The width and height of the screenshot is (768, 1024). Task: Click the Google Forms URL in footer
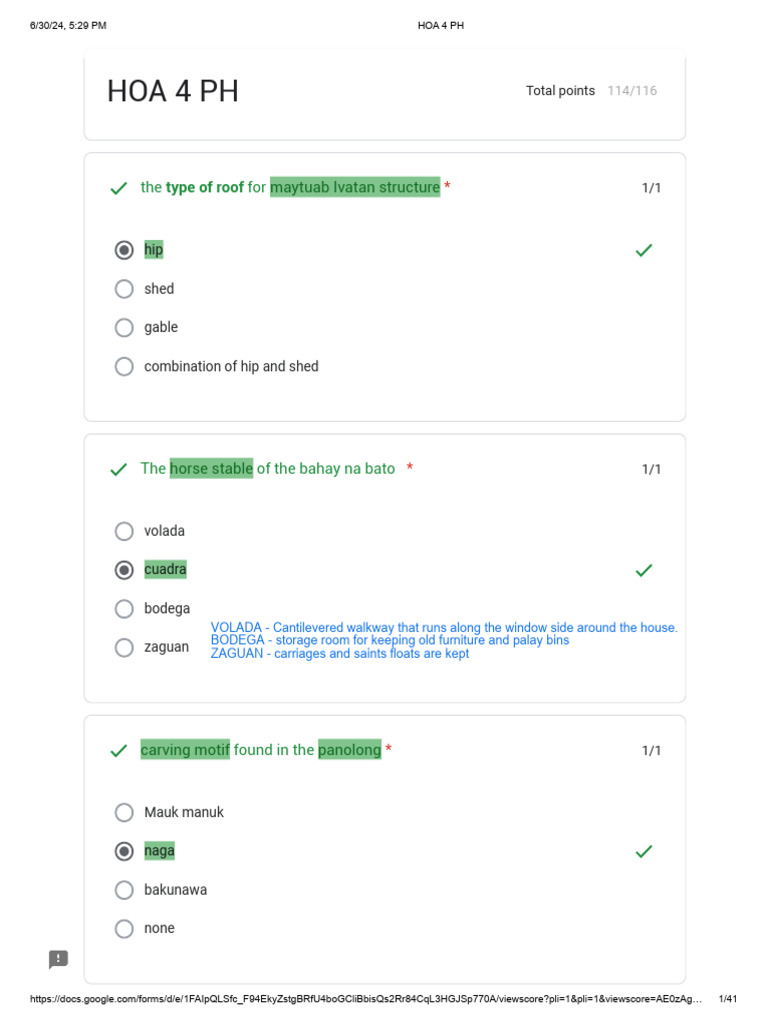[x=366, y=999]
